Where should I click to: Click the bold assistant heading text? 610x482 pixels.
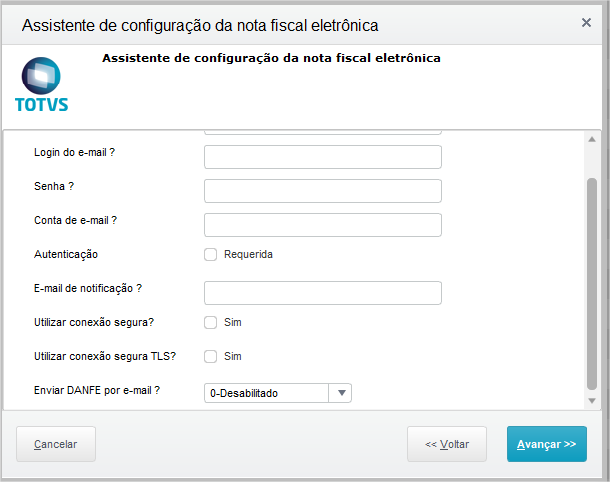click(271, 58)
